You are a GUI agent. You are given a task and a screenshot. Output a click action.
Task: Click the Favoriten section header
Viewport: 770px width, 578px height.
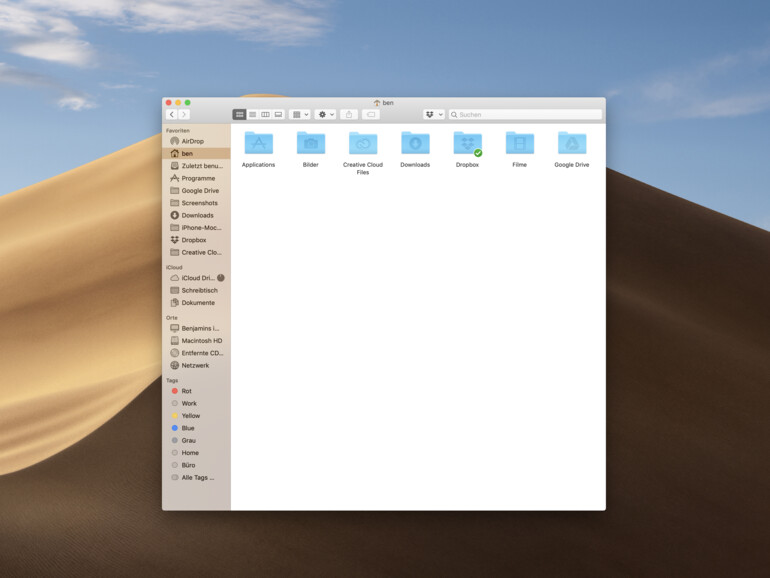point(178,131)
